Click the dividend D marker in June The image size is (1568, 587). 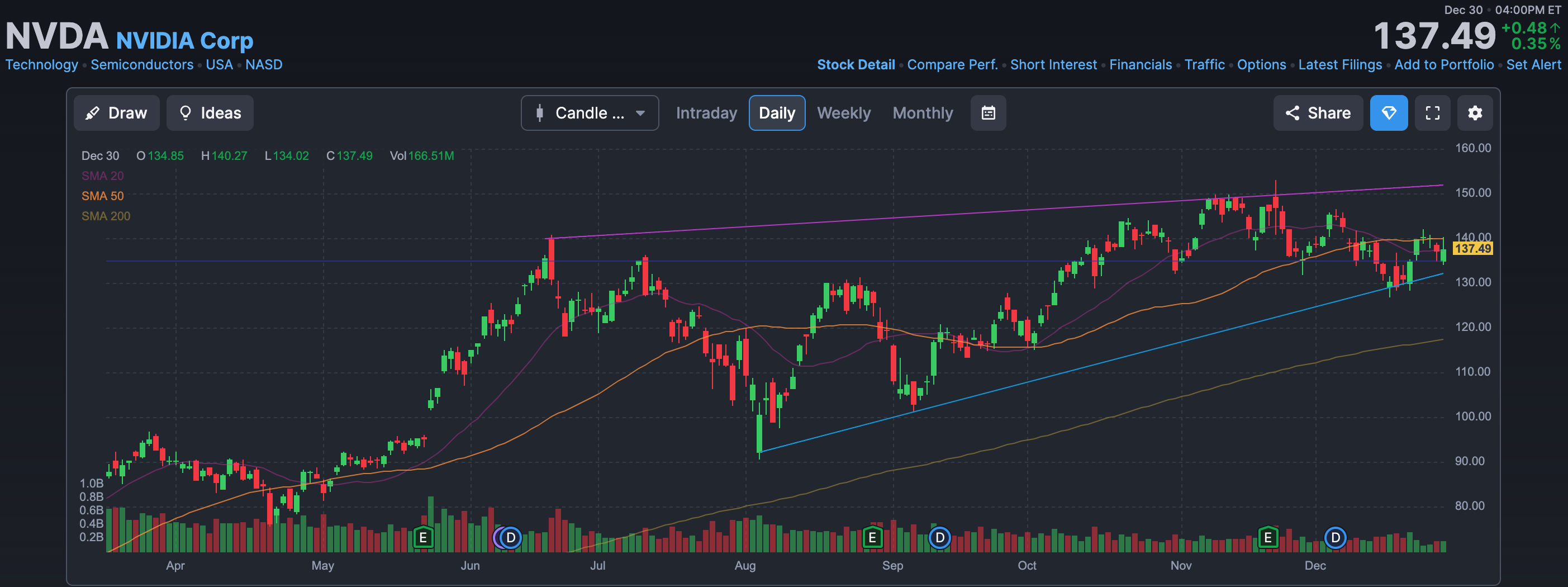511,538
